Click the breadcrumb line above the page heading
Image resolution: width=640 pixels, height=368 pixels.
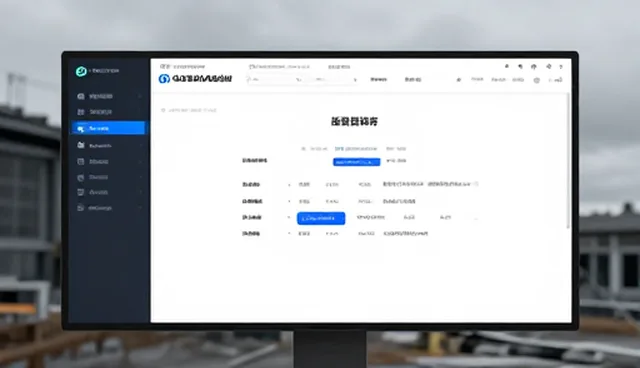click(x=189, y=110)
